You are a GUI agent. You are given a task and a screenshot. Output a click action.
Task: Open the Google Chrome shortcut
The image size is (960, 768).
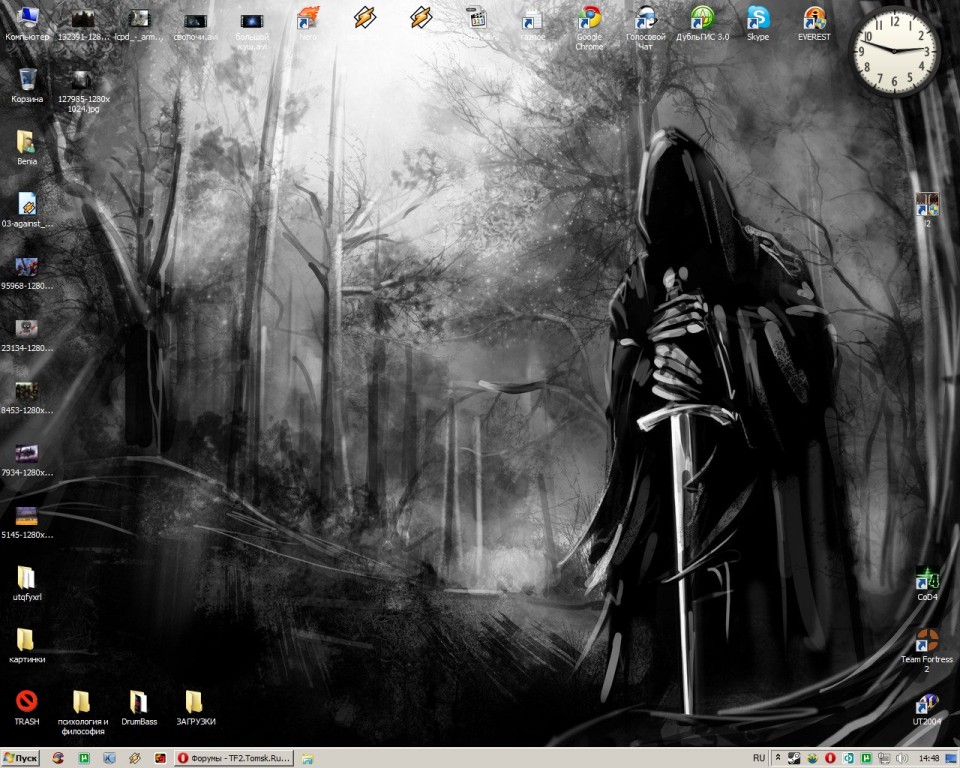point(589,28)
